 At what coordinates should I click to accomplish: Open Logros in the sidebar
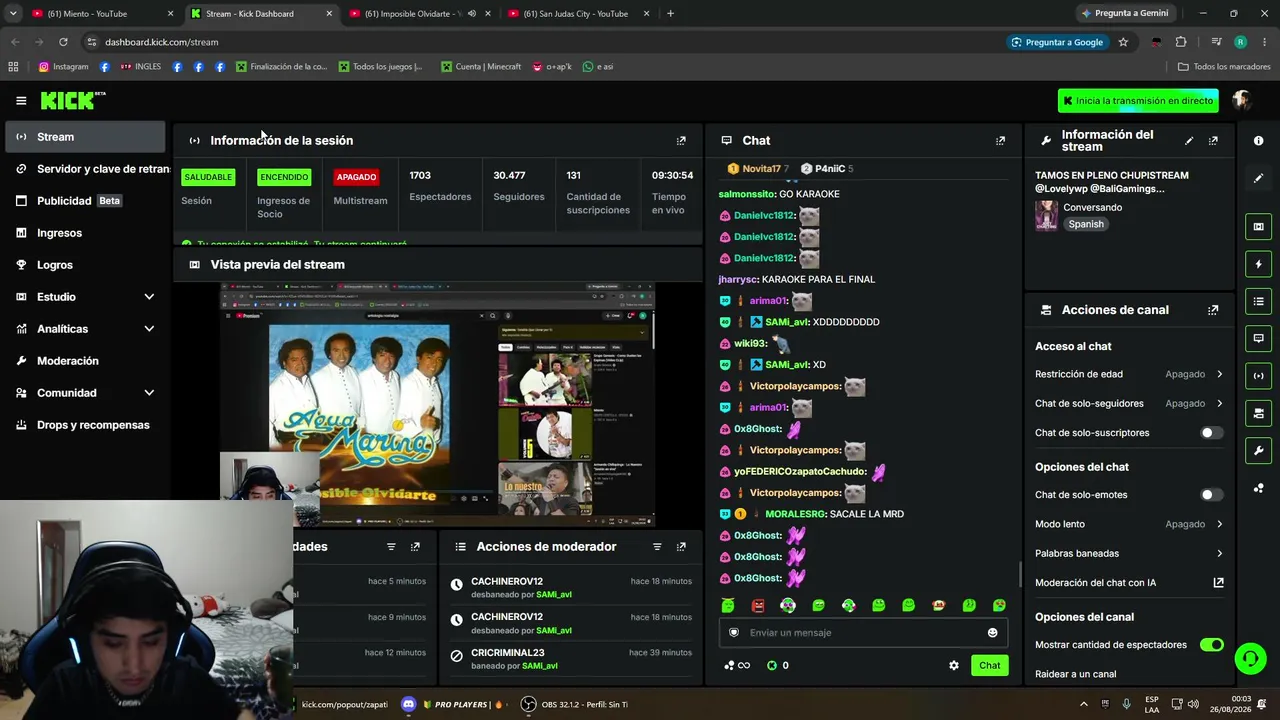85,265
